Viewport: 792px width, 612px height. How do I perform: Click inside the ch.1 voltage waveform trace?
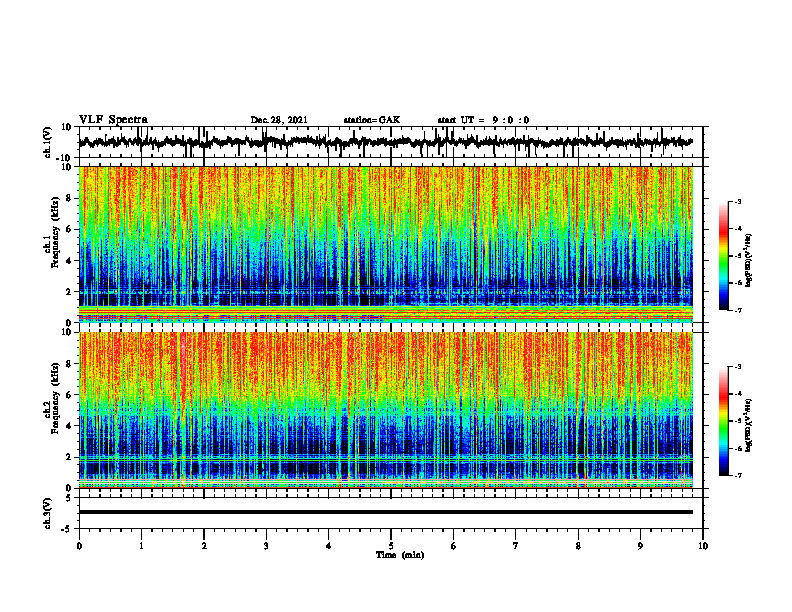[385, 142]
